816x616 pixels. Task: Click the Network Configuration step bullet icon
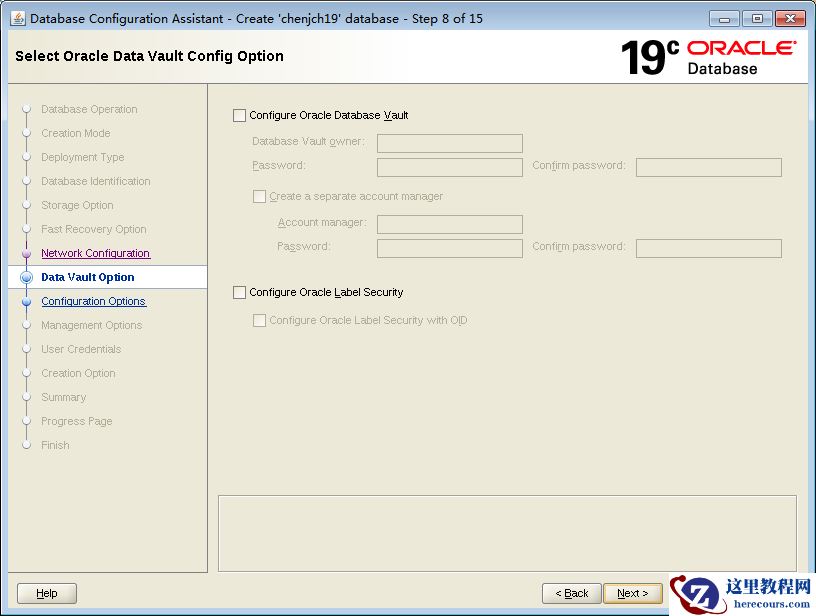point(27,253)
